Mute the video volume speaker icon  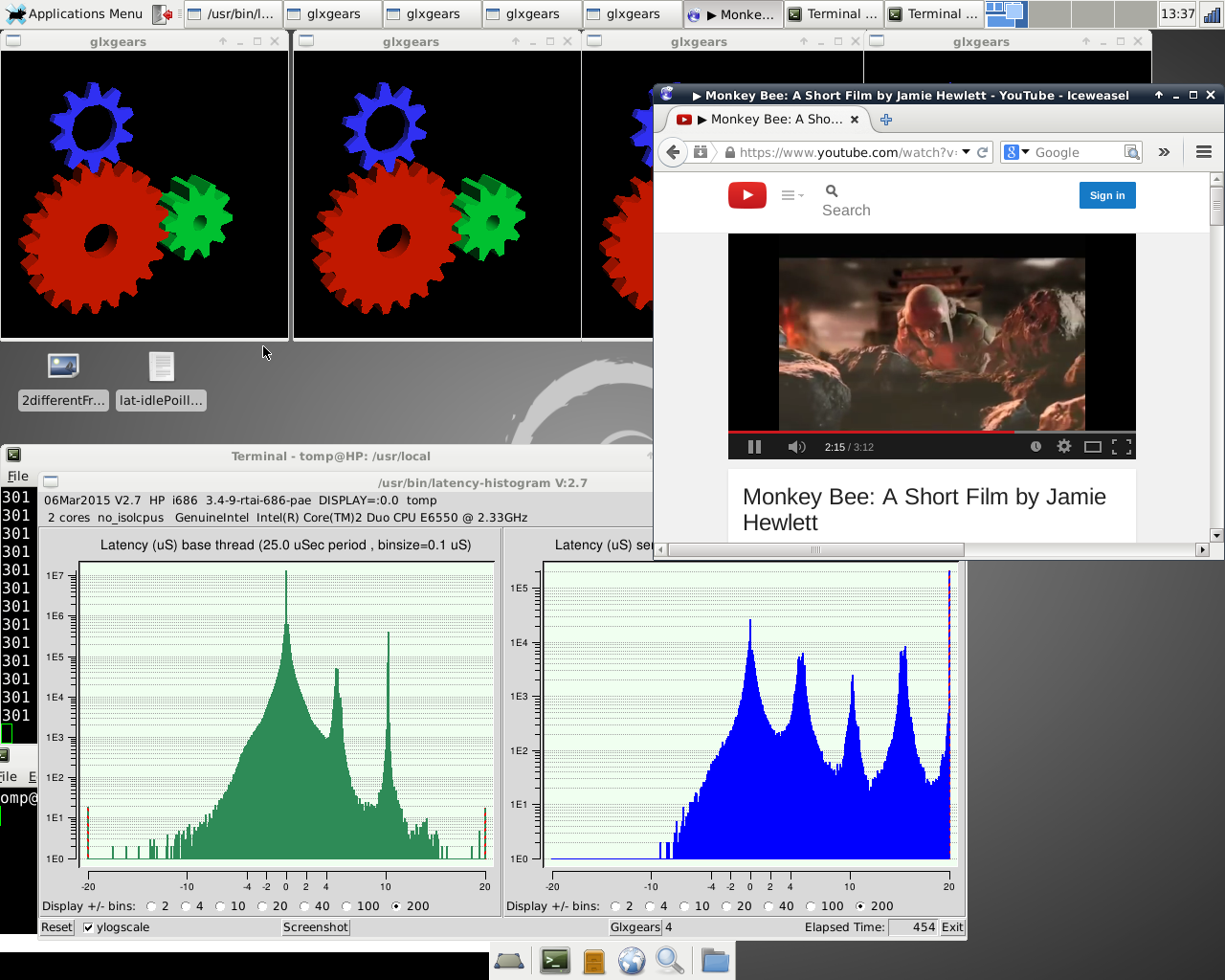(x=795, y=447)
